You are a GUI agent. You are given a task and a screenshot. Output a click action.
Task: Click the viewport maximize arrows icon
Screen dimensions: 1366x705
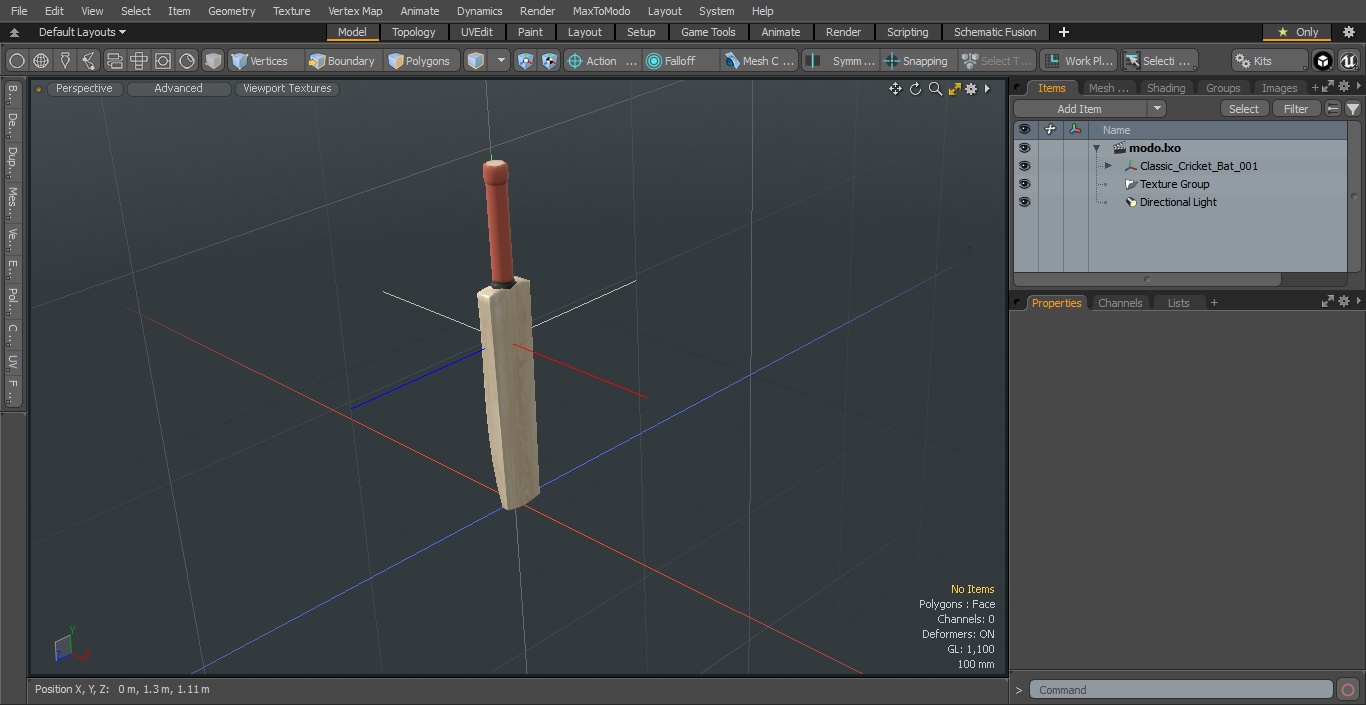tap(954, 89)
